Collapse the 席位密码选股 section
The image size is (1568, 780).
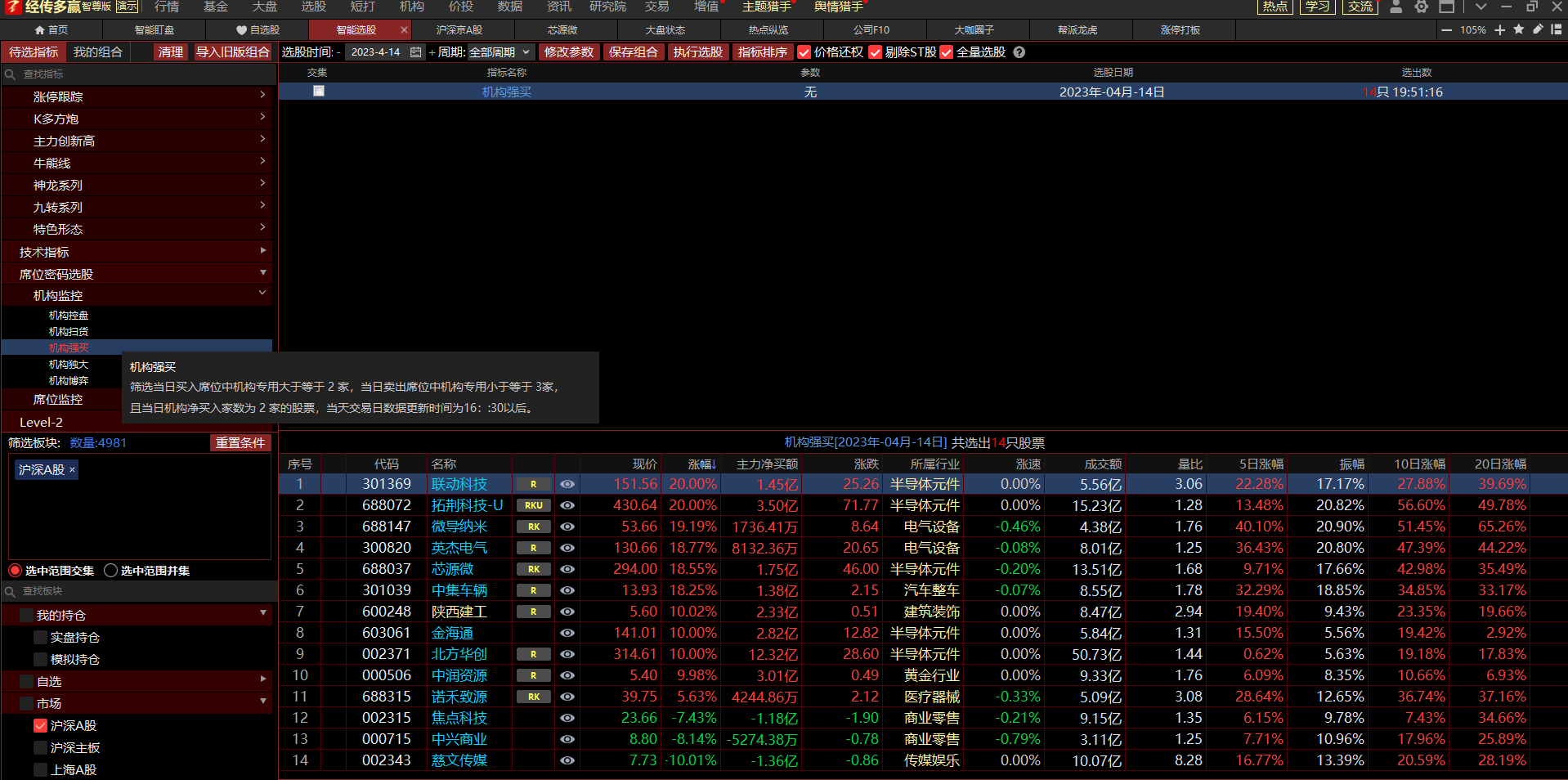click(137, 274)
